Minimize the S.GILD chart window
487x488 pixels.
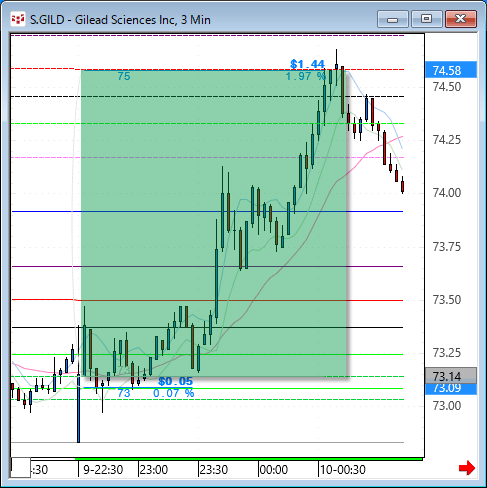click(x=393, y=19)
